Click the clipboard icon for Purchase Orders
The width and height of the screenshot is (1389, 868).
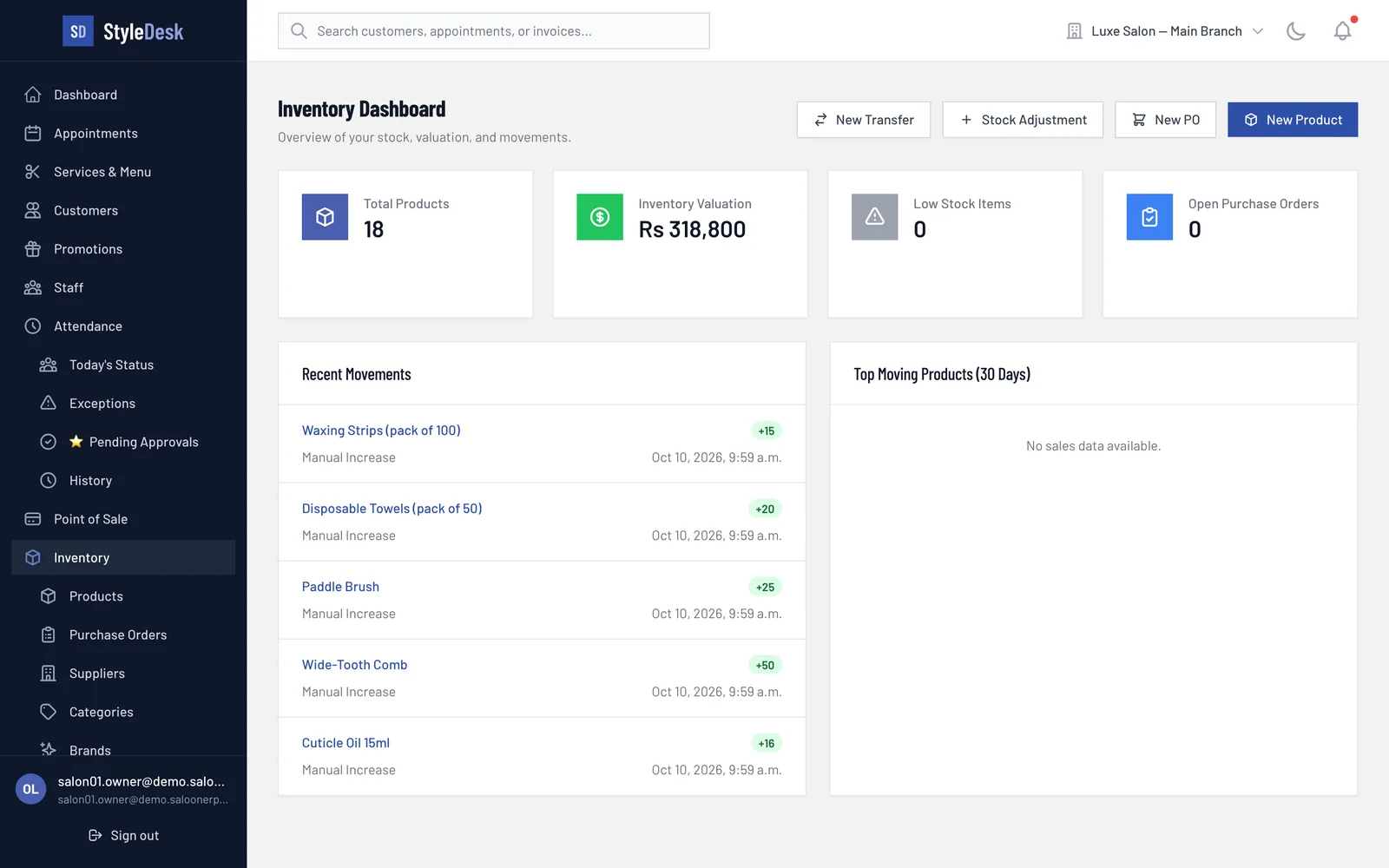pos(49,635)
